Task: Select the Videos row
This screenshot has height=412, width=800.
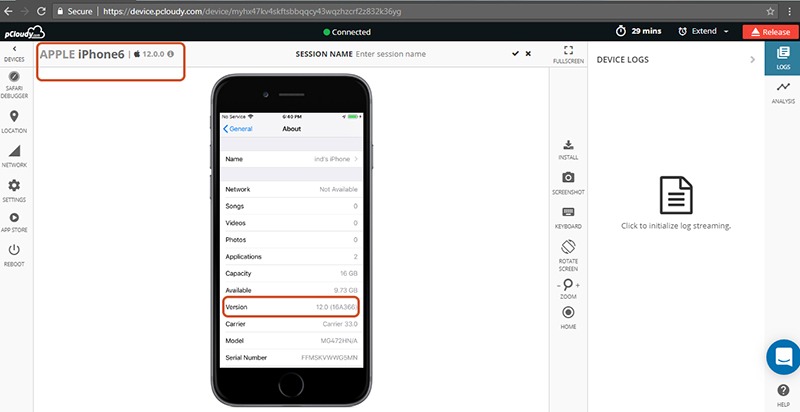Action: coord(291,223)
